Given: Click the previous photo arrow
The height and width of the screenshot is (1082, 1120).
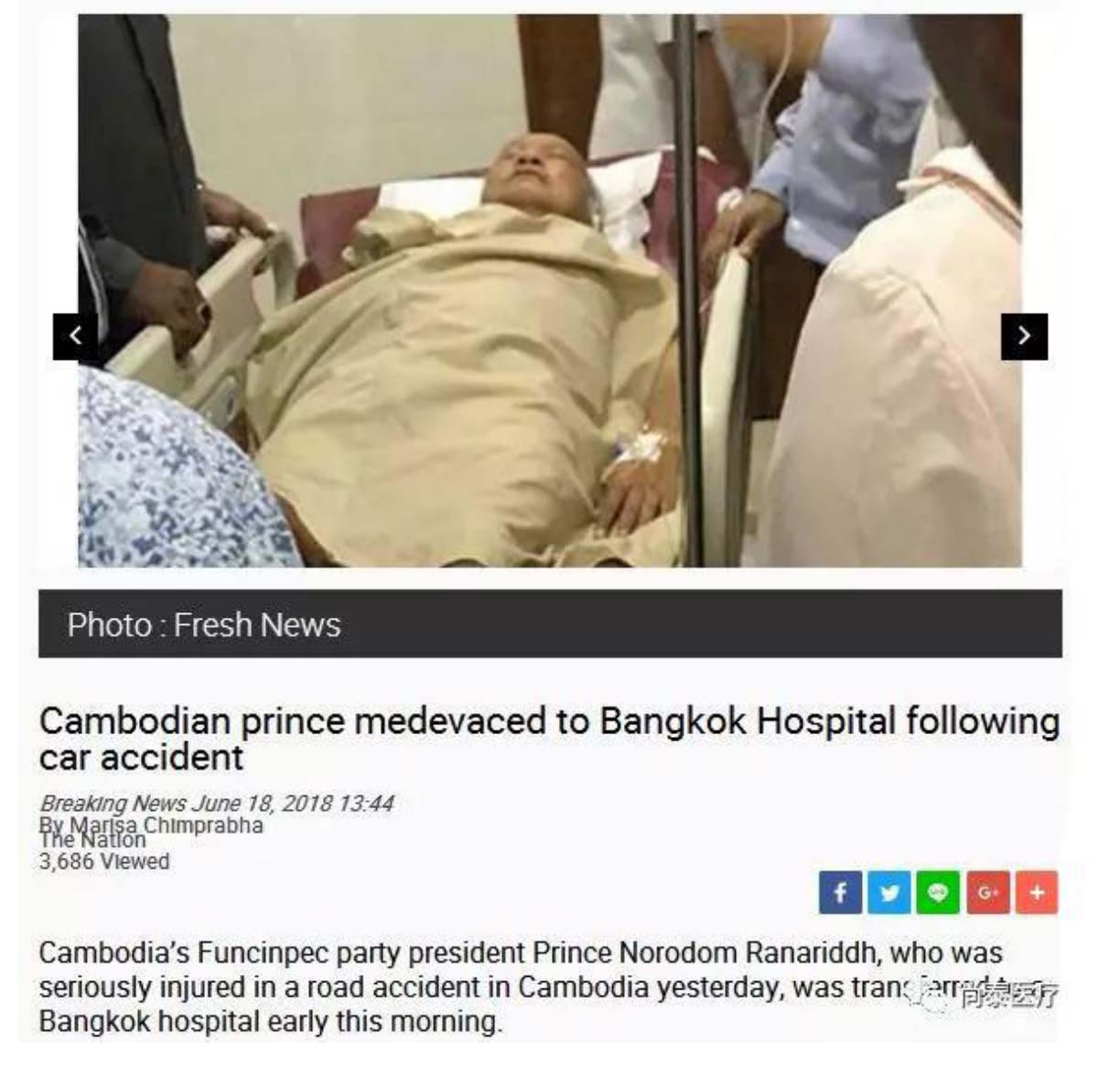Looking at the screenshot, I should [75, 336].
